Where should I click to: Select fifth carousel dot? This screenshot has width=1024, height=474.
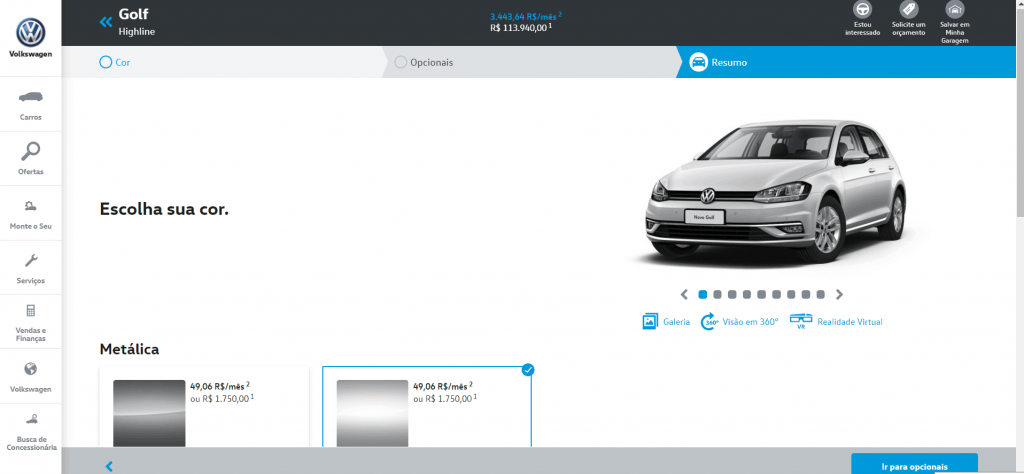[761, 294]
